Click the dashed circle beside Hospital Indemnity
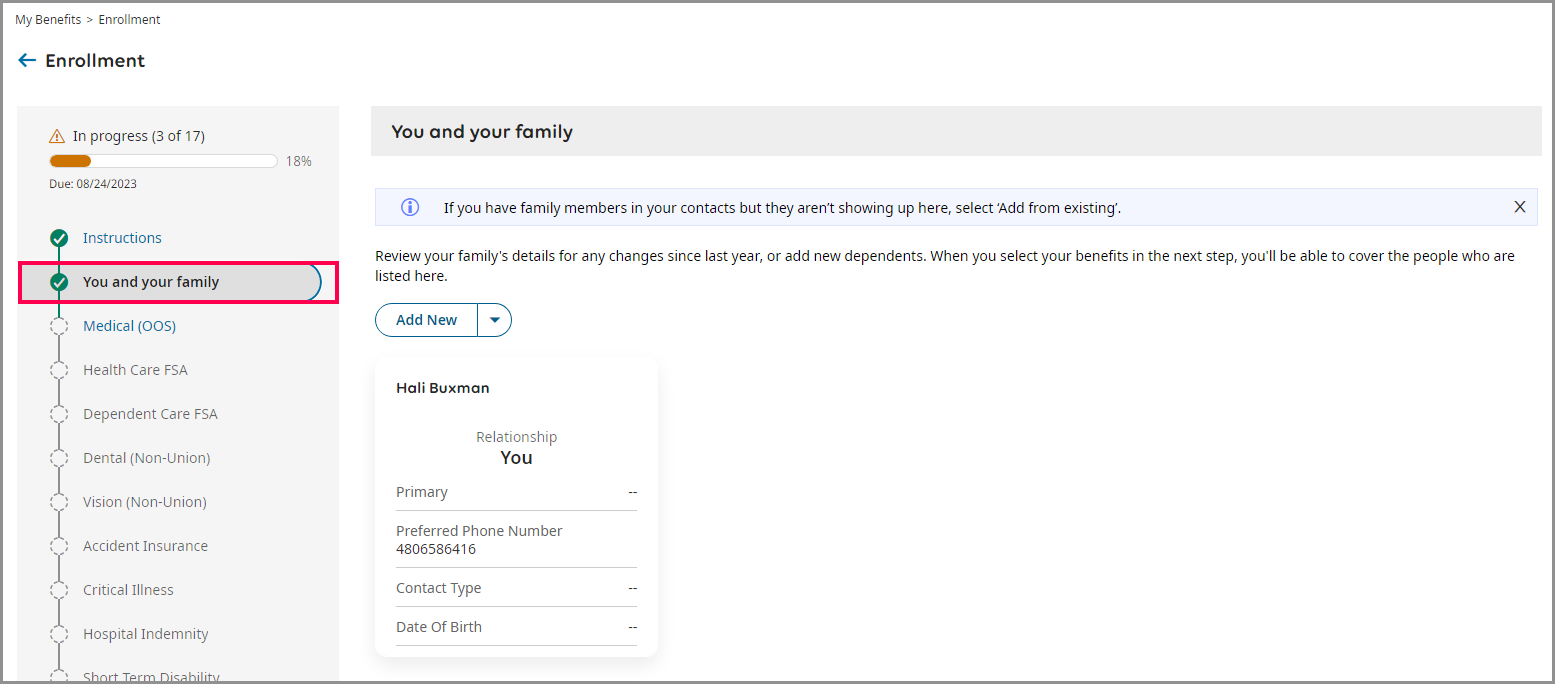 pyautogui.click(x=59, y=634)
